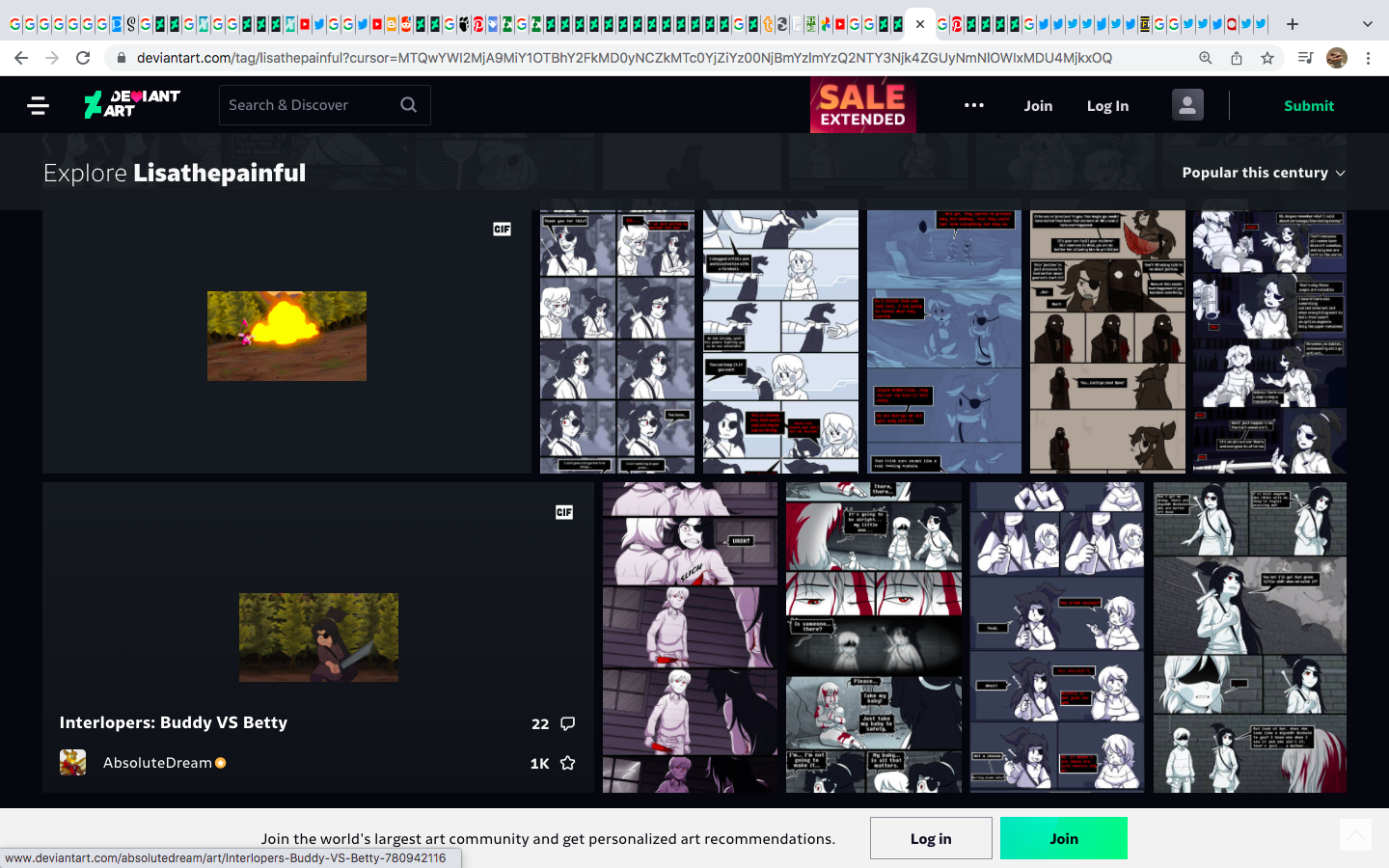Click the scroll-to-top arrow button
The image size is (1389, 868).
click(1355, 835)
